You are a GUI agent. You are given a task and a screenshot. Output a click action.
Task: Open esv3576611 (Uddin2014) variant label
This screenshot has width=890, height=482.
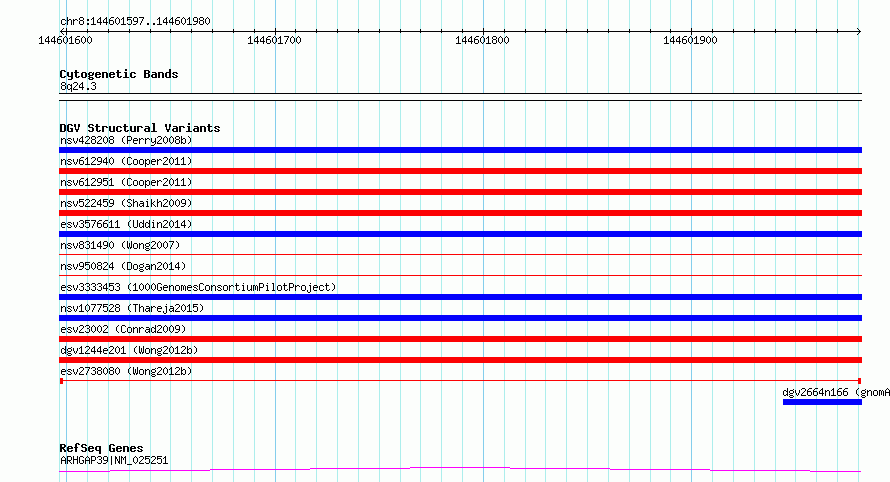(126, 224)
